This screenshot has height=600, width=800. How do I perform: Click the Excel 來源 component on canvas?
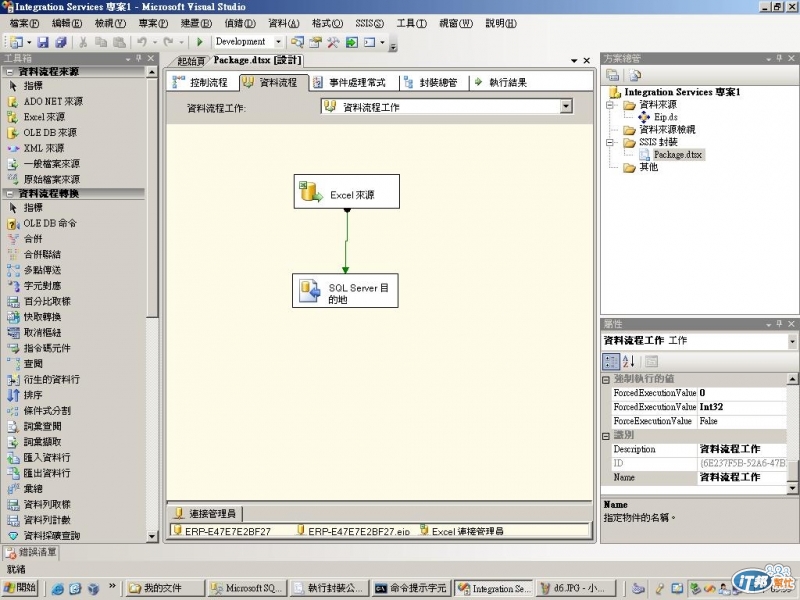[x=347, y=192]
